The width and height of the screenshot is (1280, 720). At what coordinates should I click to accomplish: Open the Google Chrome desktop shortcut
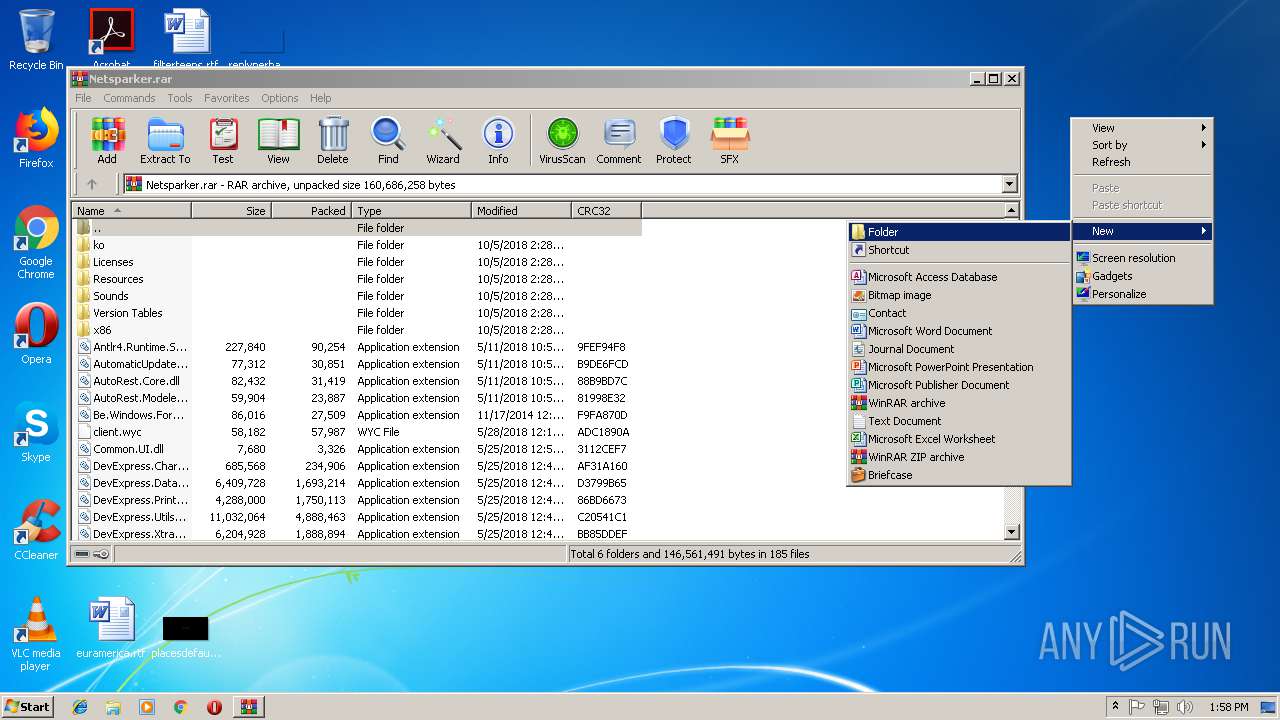click(36, 242)
